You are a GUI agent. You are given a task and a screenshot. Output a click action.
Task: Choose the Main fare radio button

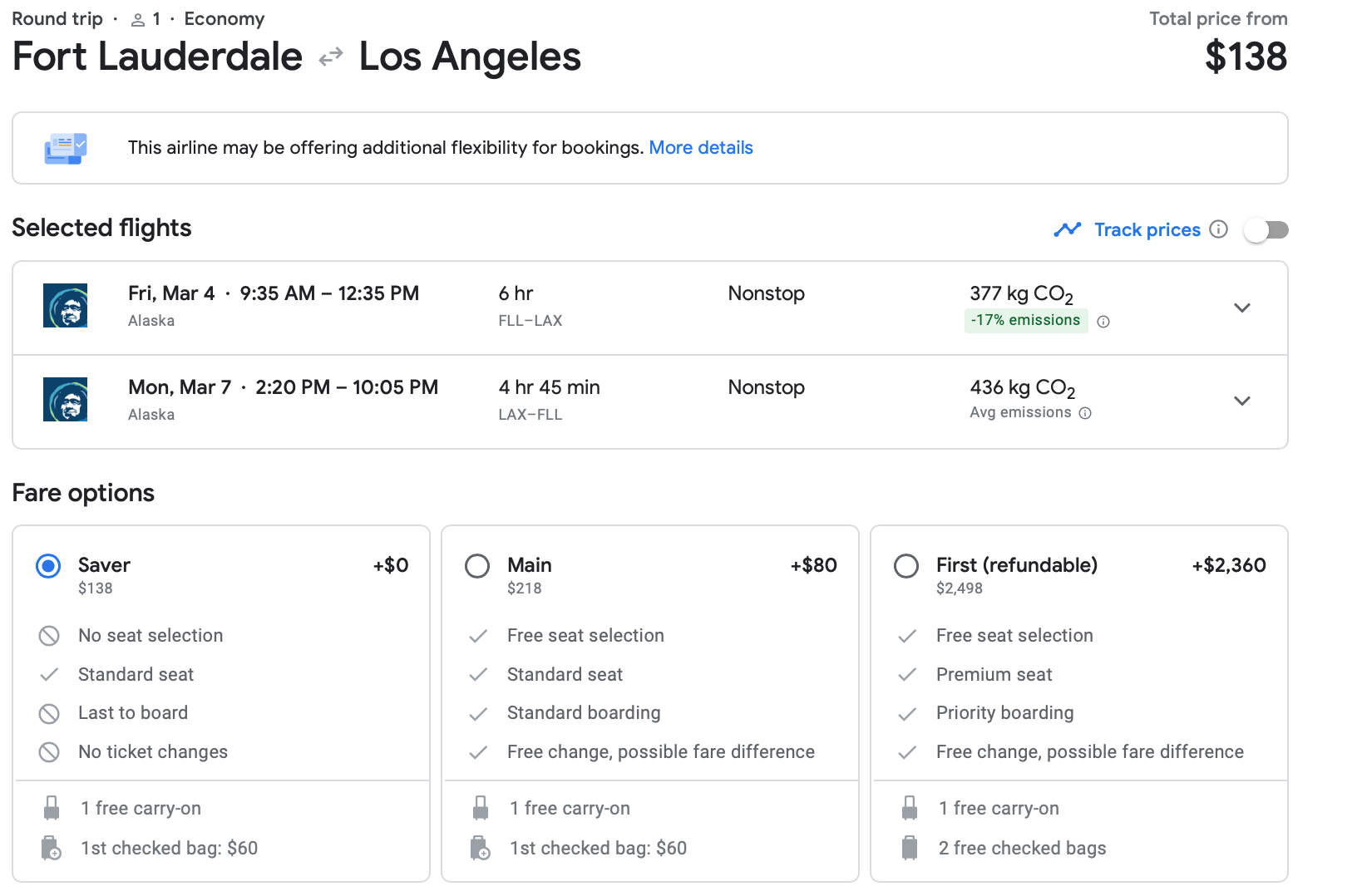click(477, 566)
